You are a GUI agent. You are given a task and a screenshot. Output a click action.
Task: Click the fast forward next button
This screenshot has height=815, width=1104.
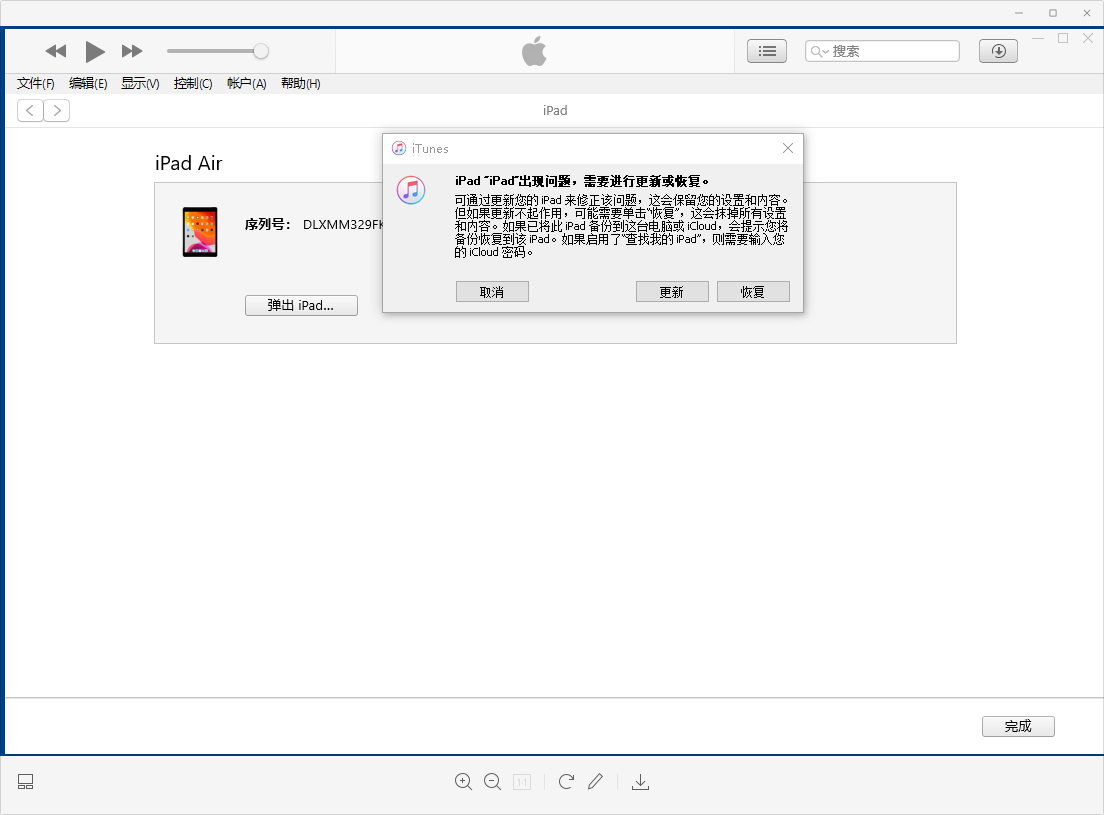click(x=132, y=51)
